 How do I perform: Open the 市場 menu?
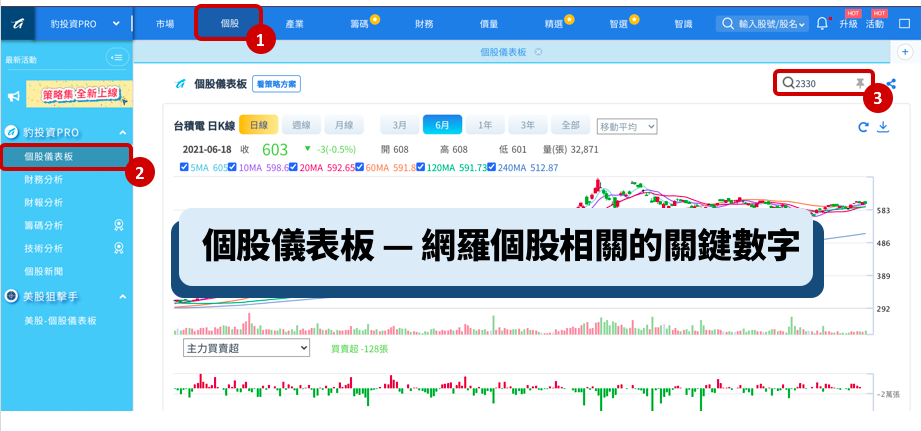pos(164,24)
